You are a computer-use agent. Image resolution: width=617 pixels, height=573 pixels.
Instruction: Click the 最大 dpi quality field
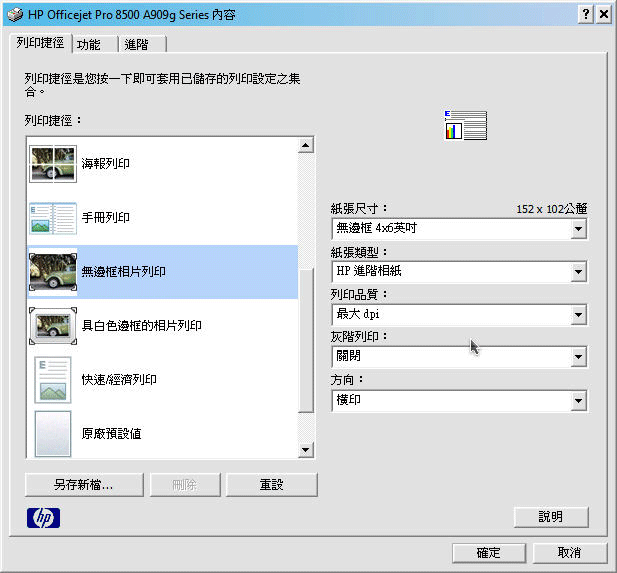pyautogui.click(x=459, y=314)
